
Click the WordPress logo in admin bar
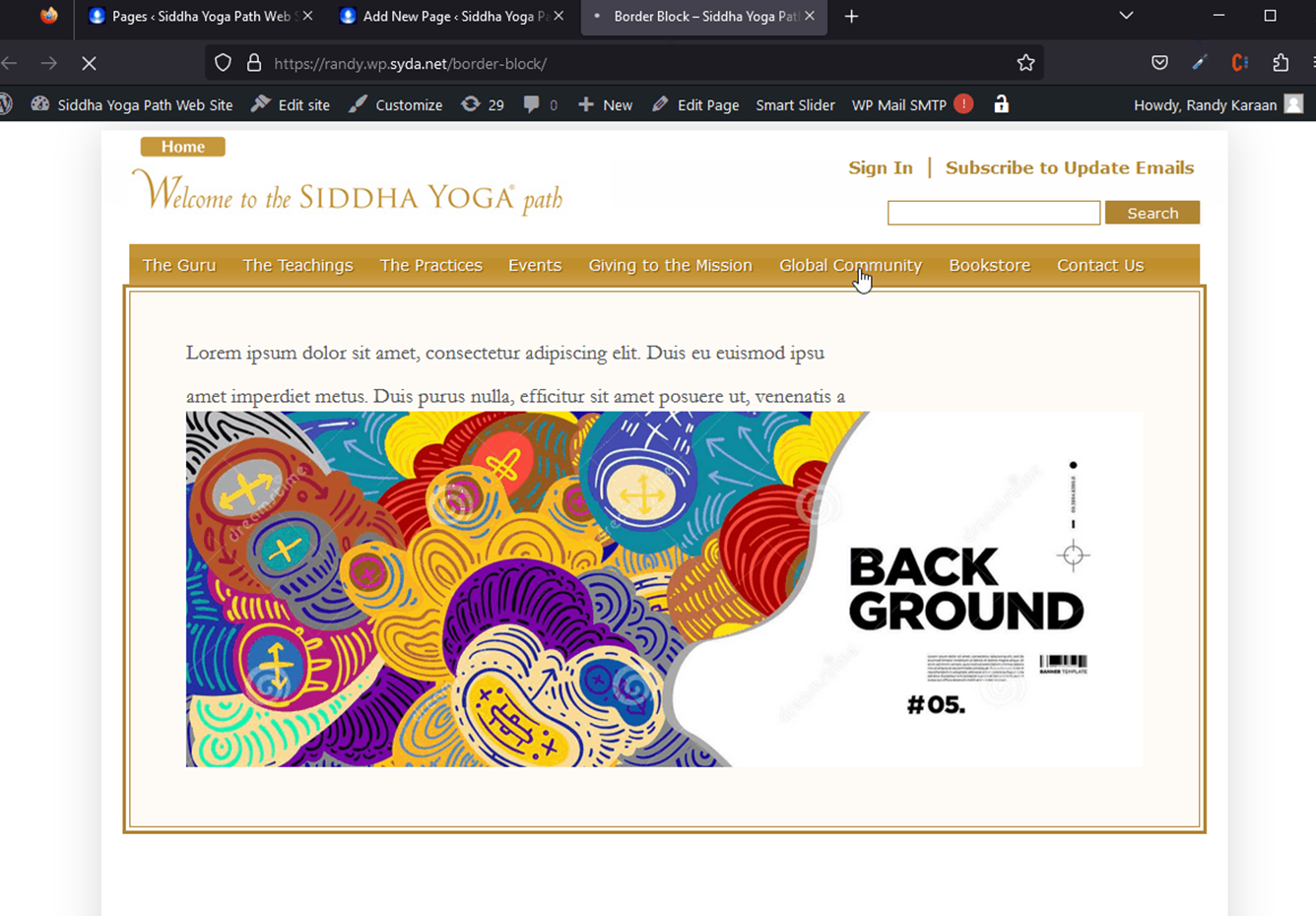coord(4,104)
